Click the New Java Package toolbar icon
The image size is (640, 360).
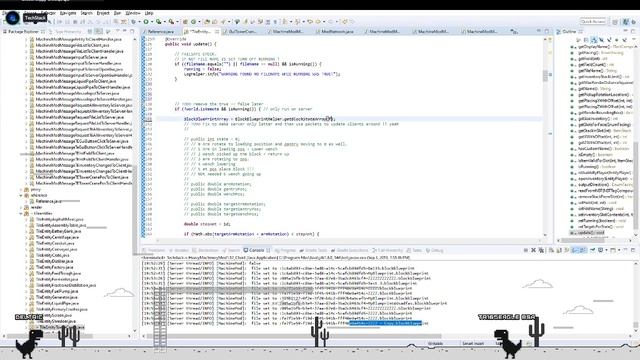(x=185, y=22)
